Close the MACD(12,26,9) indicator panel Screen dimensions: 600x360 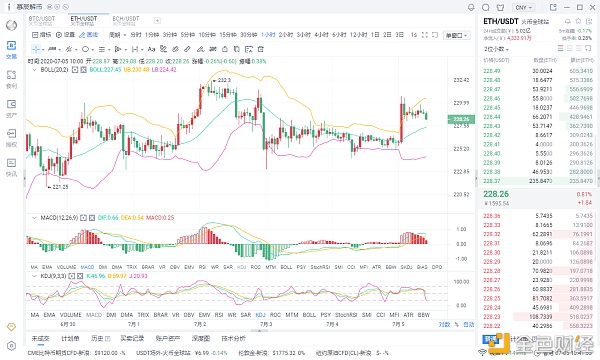point(92,218)
